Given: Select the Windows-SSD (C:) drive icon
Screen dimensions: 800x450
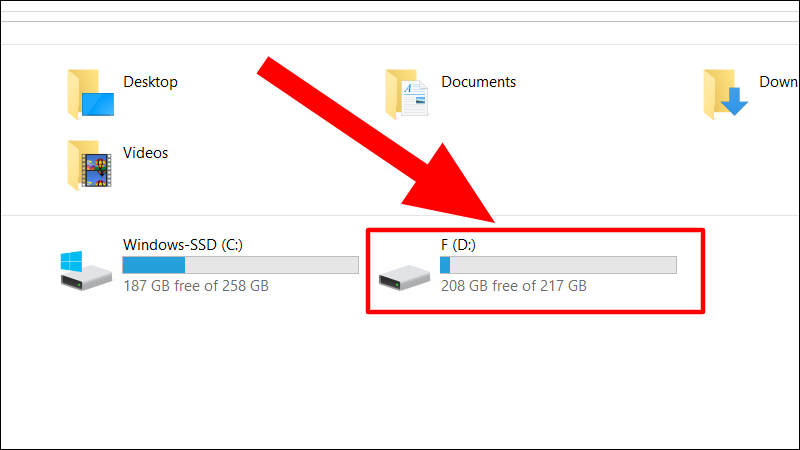Looking at the screenshot, I should (86, 271).
